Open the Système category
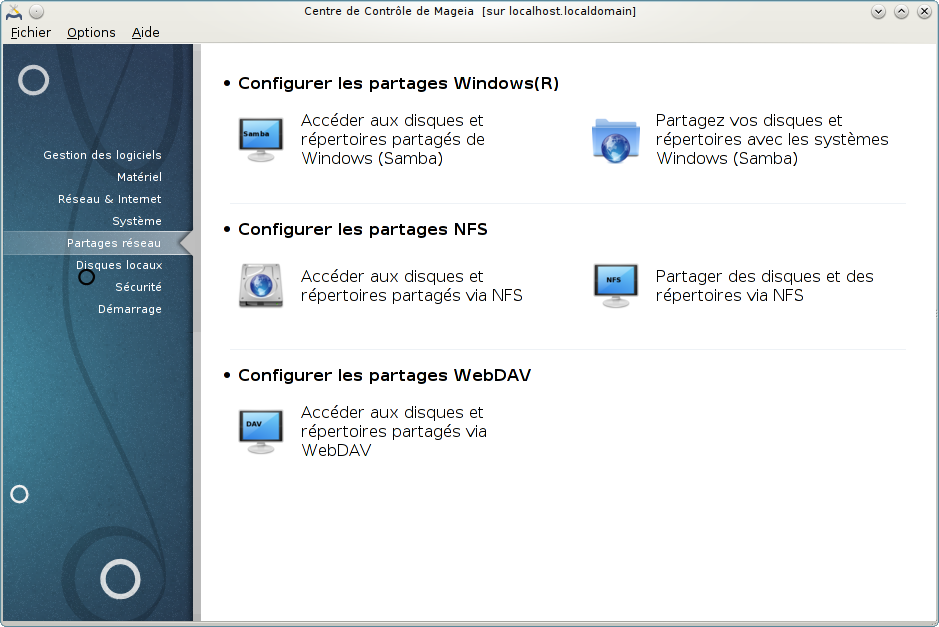 pyautogui.click(x=137, y=221)
